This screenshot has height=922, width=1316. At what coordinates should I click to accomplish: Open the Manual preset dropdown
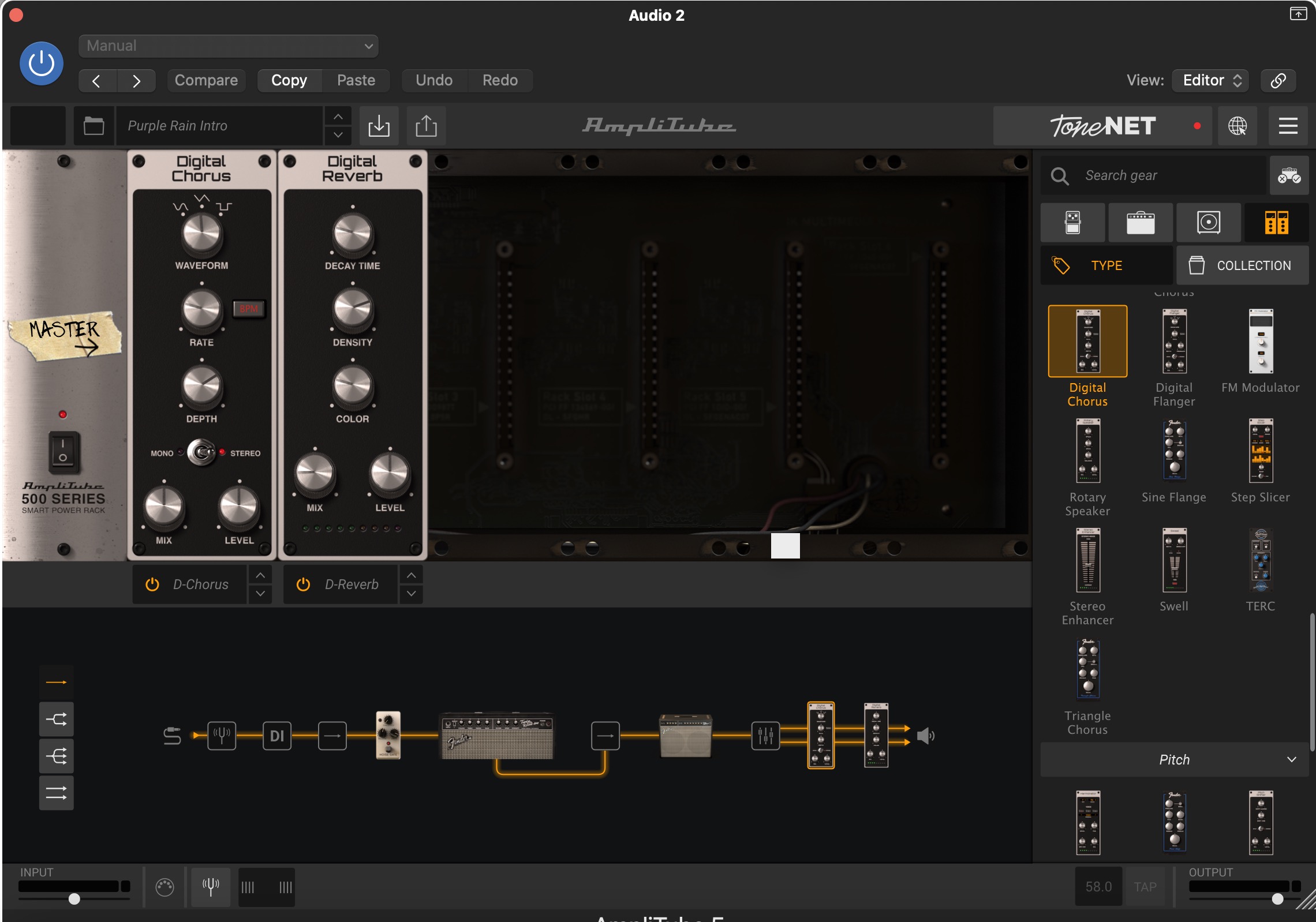pyautogui.click(x=229, y=46)
